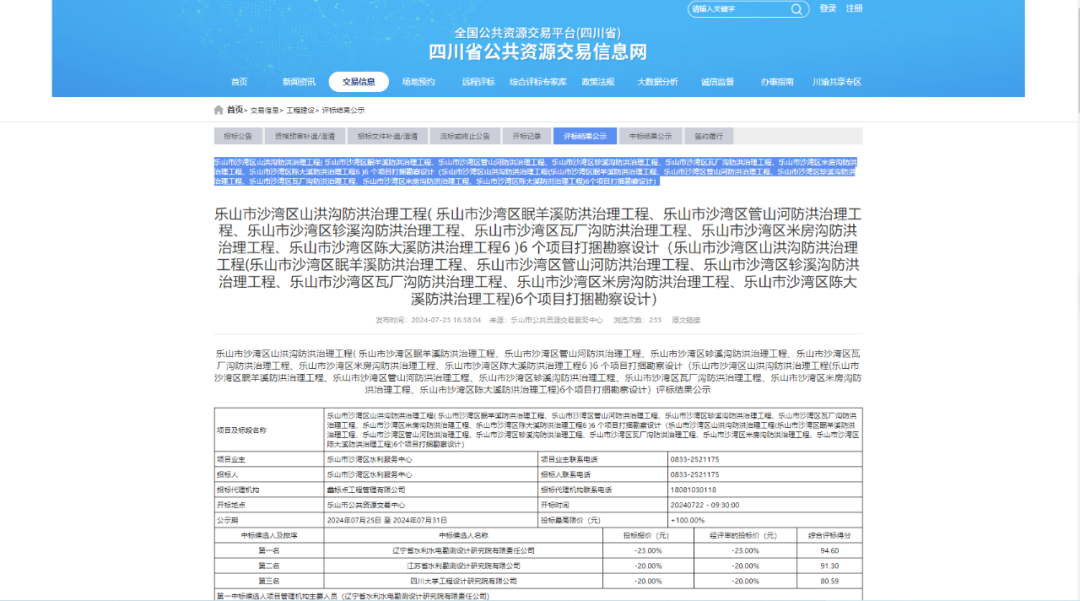Click 工程建设 in the breadcrumb
This screenshot has width=1080, height=601.
pos(301,110)
